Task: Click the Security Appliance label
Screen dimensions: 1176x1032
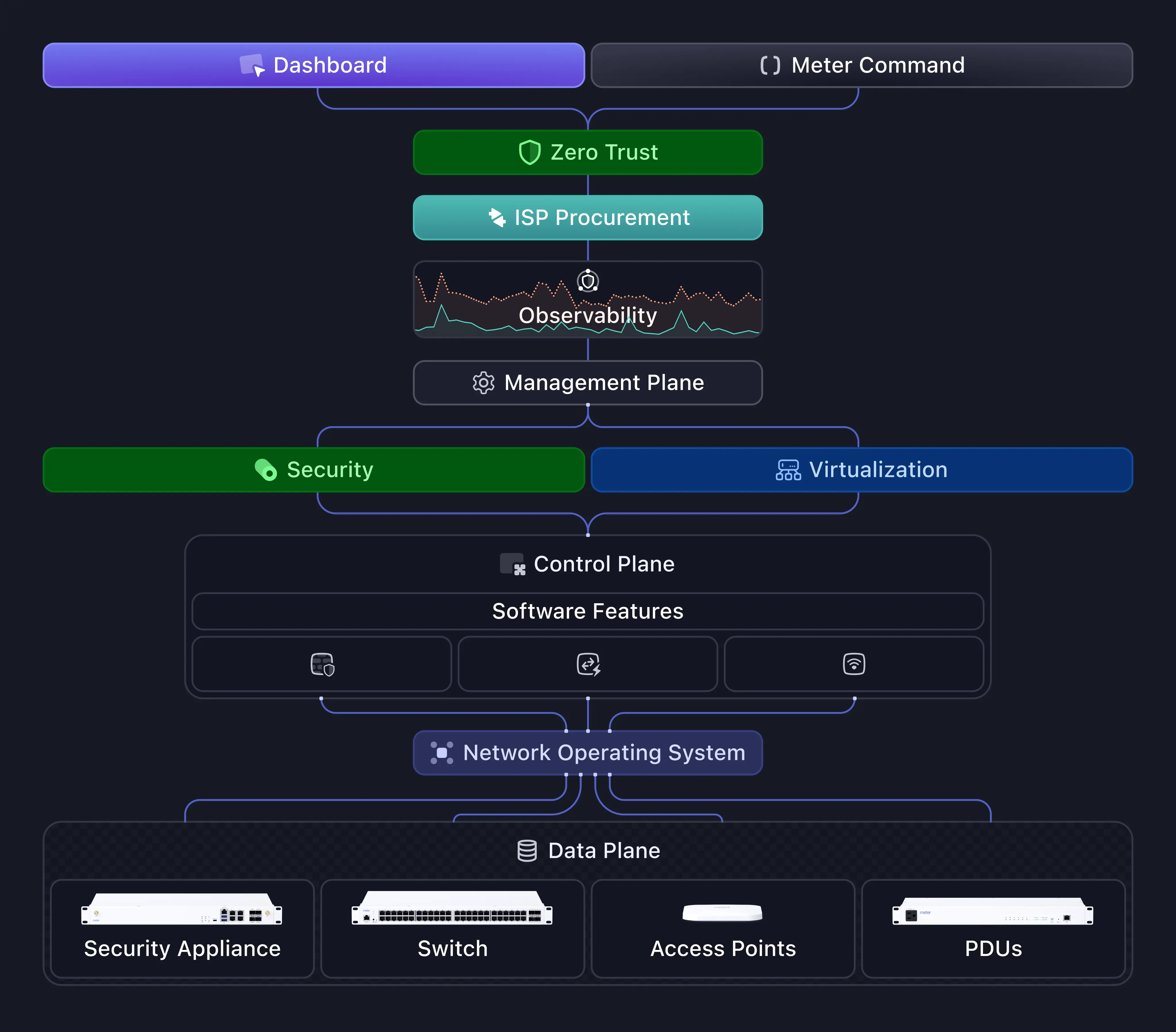Action: pos(182,948)
